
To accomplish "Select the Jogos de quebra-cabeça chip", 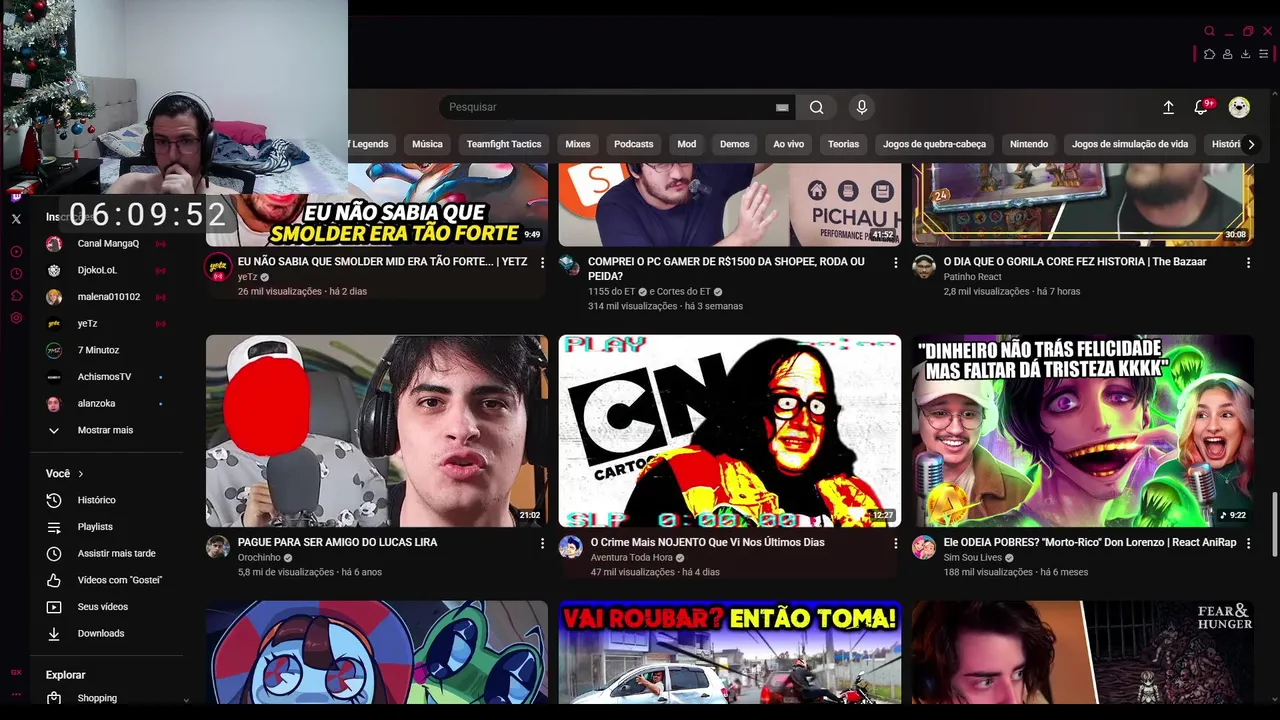I will (x=934, y=144).
